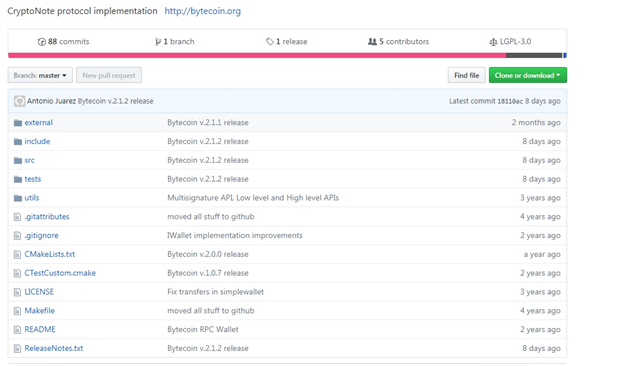Click the pink language bar segment
The height and width of the screenshot is (366, 628).
click(257, 55)
